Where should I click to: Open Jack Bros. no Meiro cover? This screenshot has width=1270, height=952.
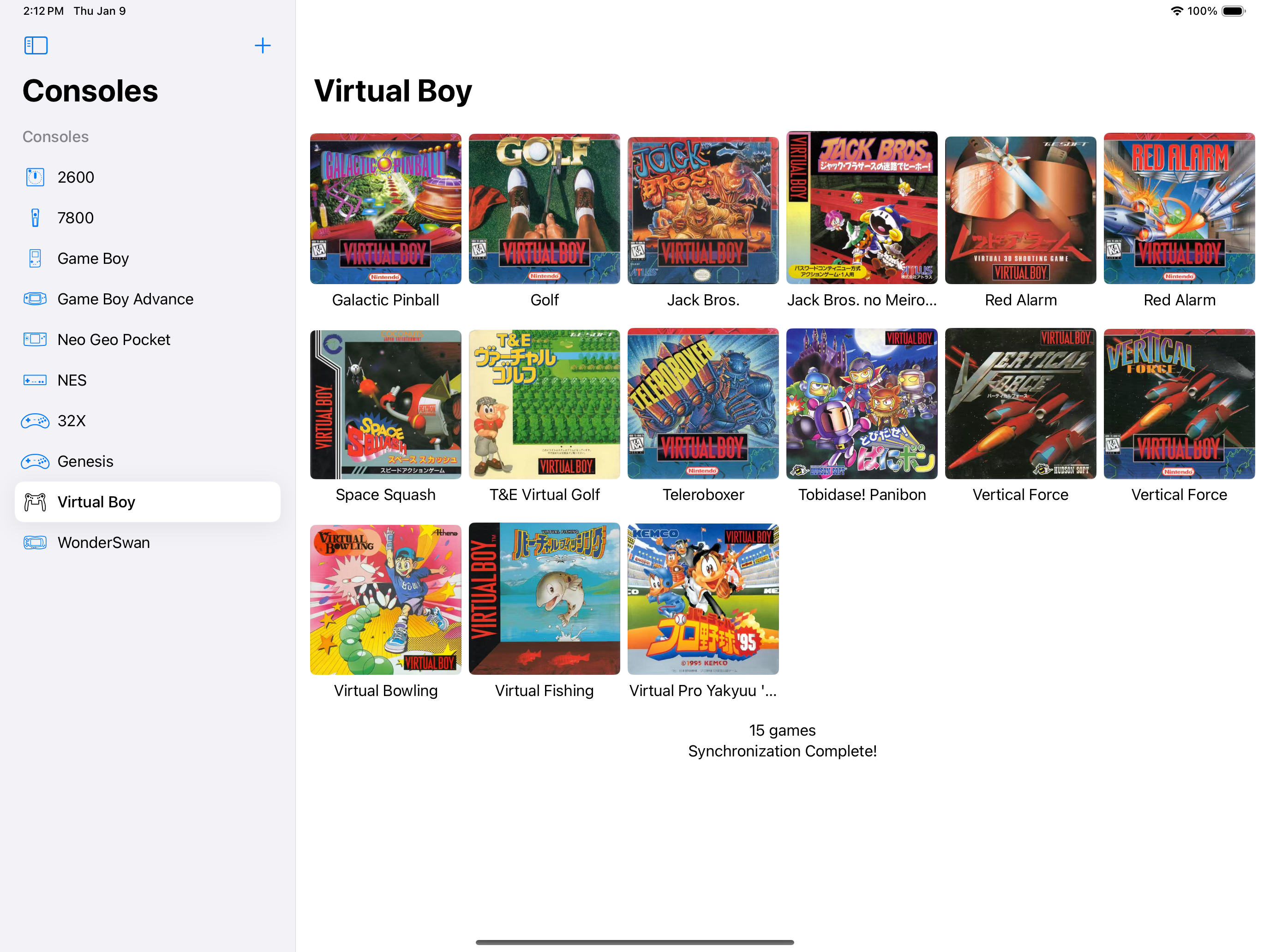(862, 208)
